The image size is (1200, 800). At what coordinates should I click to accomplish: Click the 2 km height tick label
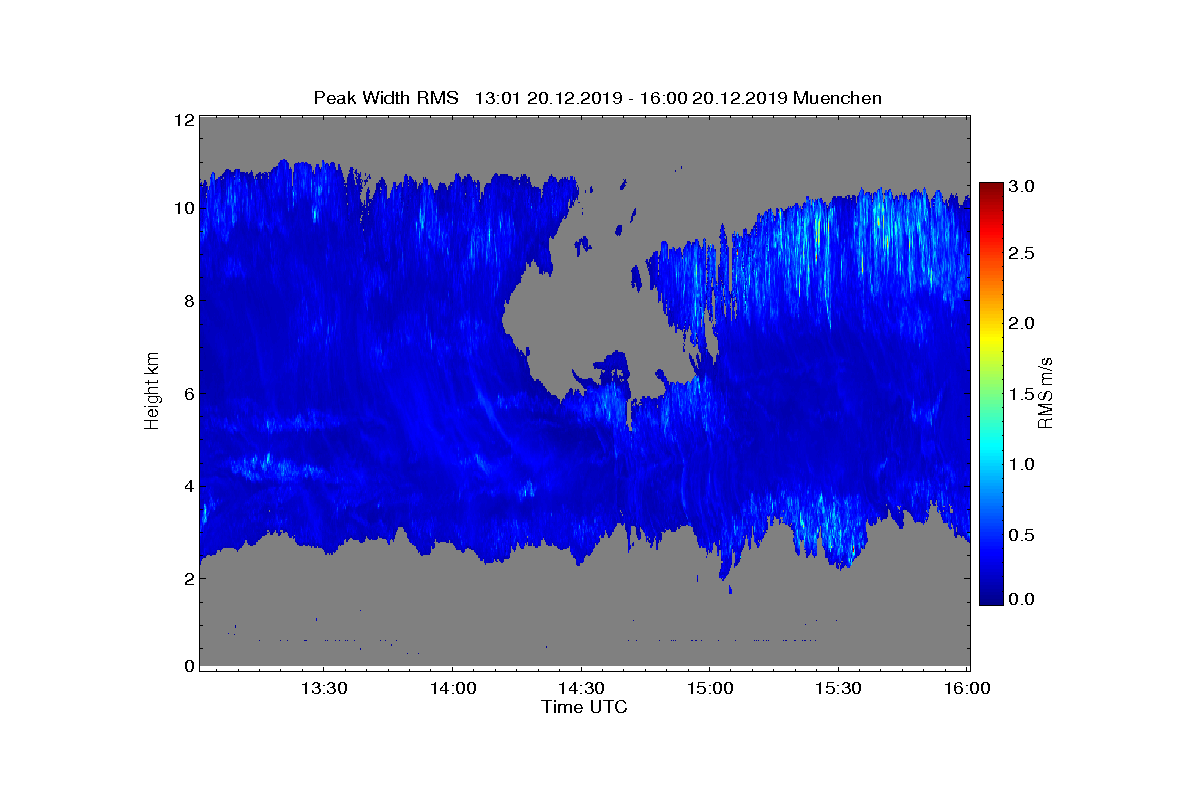point(188,579)
